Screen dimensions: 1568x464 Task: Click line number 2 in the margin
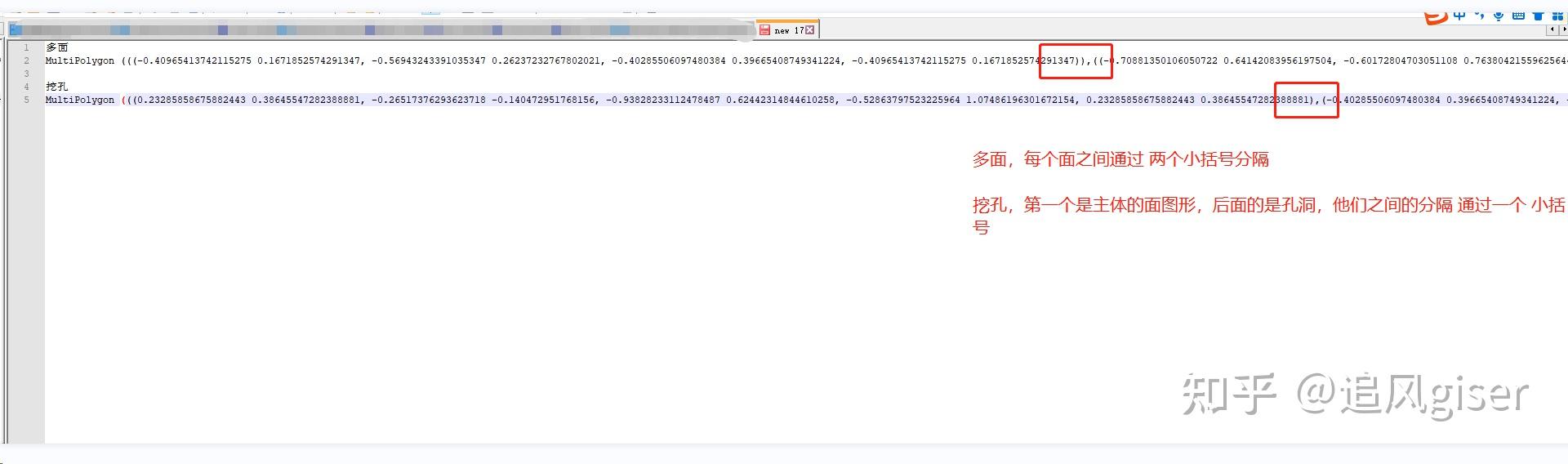click(27, 60)
